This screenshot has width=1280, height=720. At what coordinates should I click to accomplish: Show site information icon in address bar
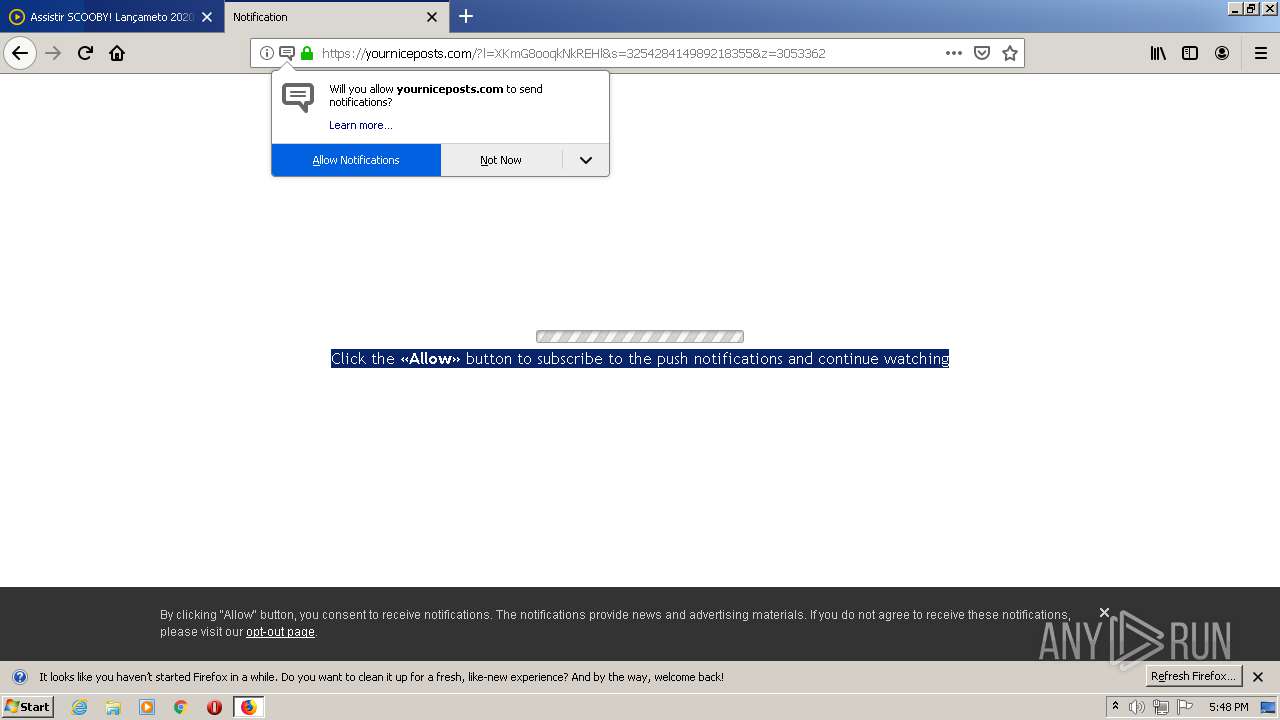point(267,53)
